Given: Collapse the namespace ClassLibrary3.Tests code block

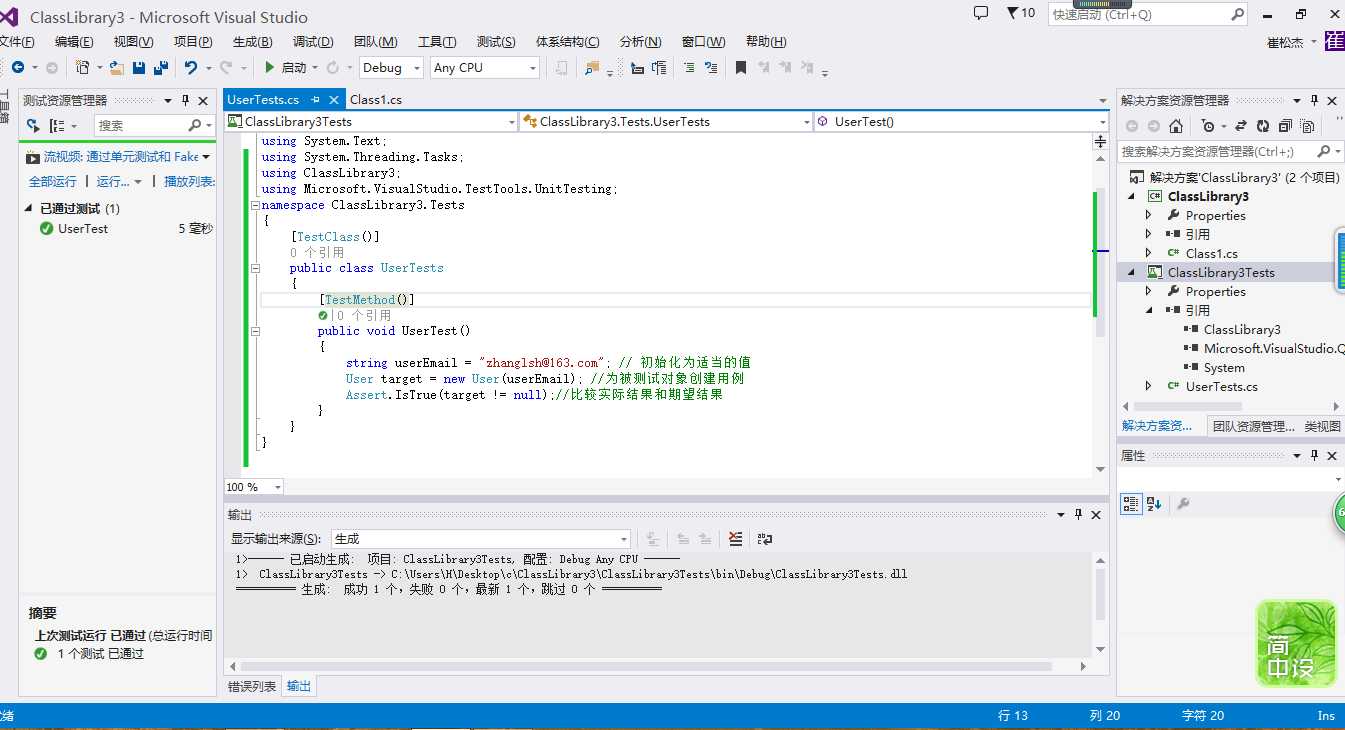Looking at the screenshot, I should click(255, 205).
